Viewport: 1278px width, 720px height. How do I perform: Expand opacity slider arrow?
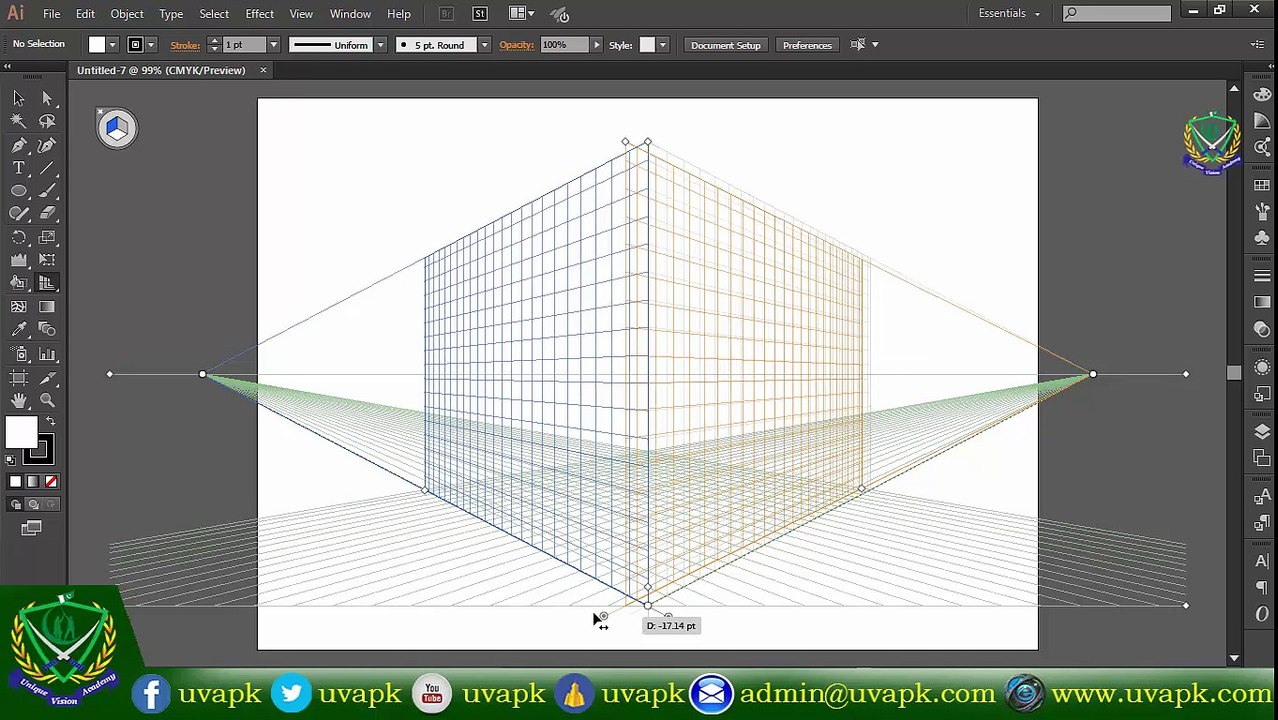click(x=596, y=45)
